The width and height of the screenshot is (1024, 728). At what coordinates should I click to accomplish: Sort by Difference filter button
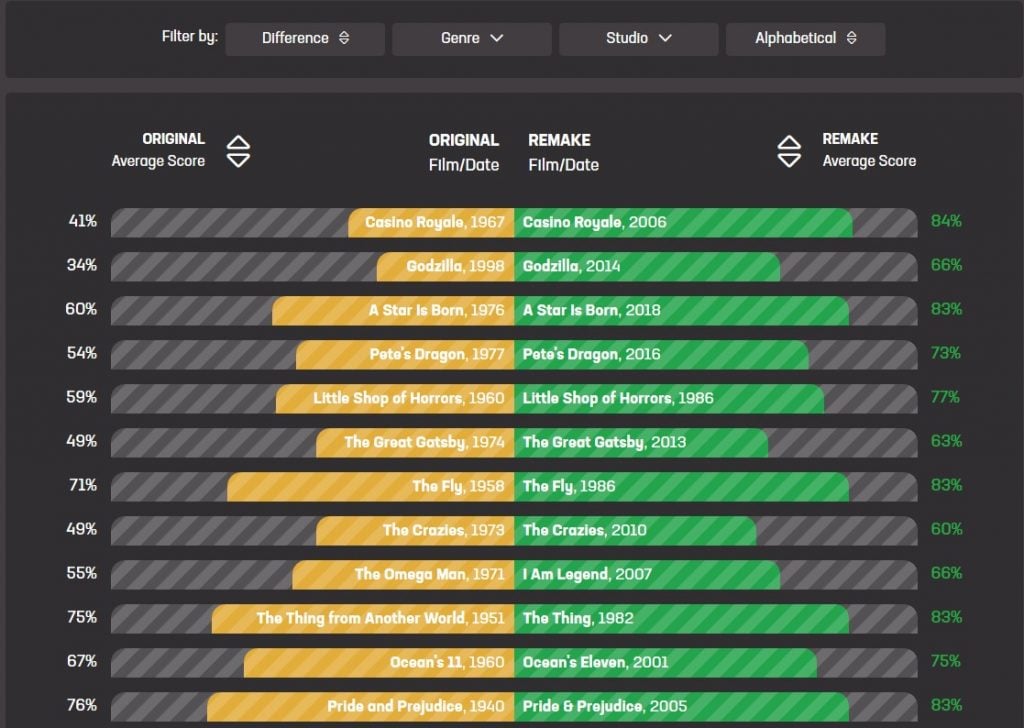(304, 38)
